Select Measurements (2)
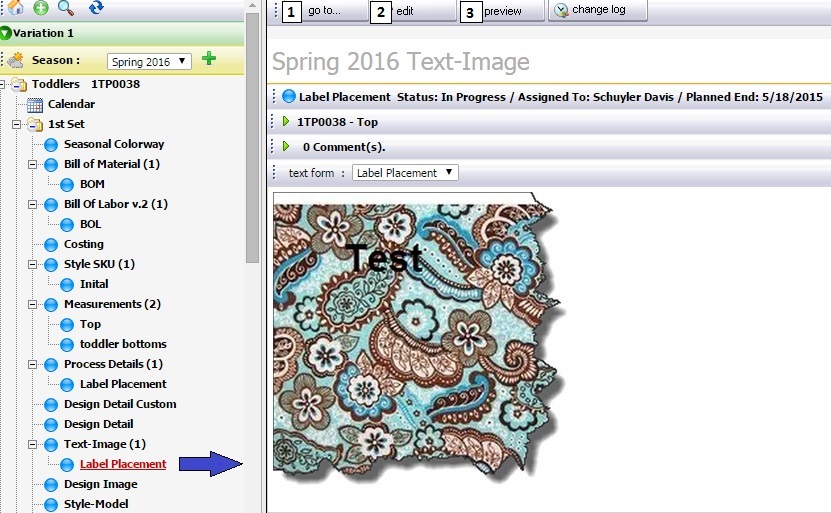 coord(112,304)
